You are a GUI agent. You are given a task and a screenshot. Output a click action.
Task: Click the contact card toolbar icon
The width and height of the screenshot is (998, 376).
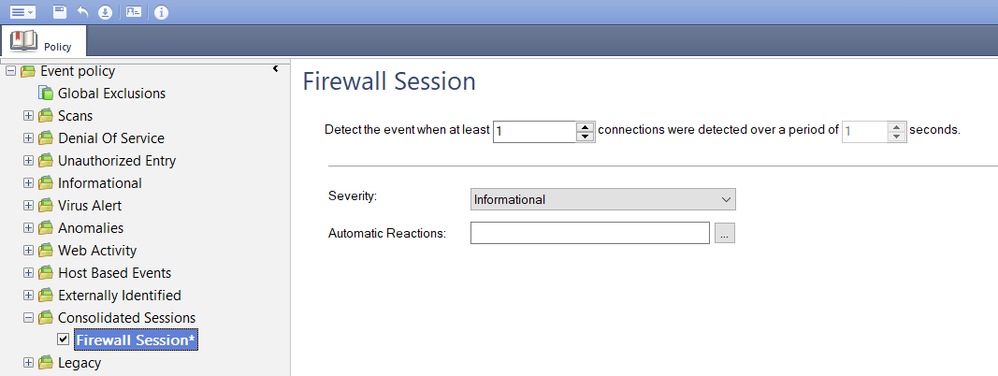pos(133,11)
